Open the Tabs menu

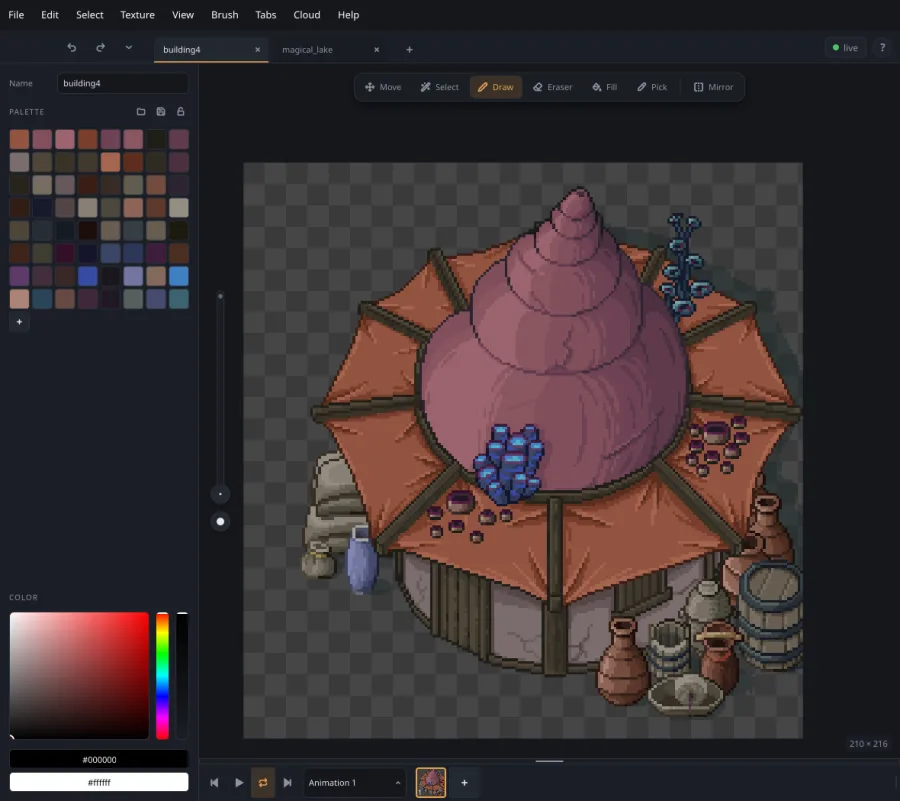266,15
